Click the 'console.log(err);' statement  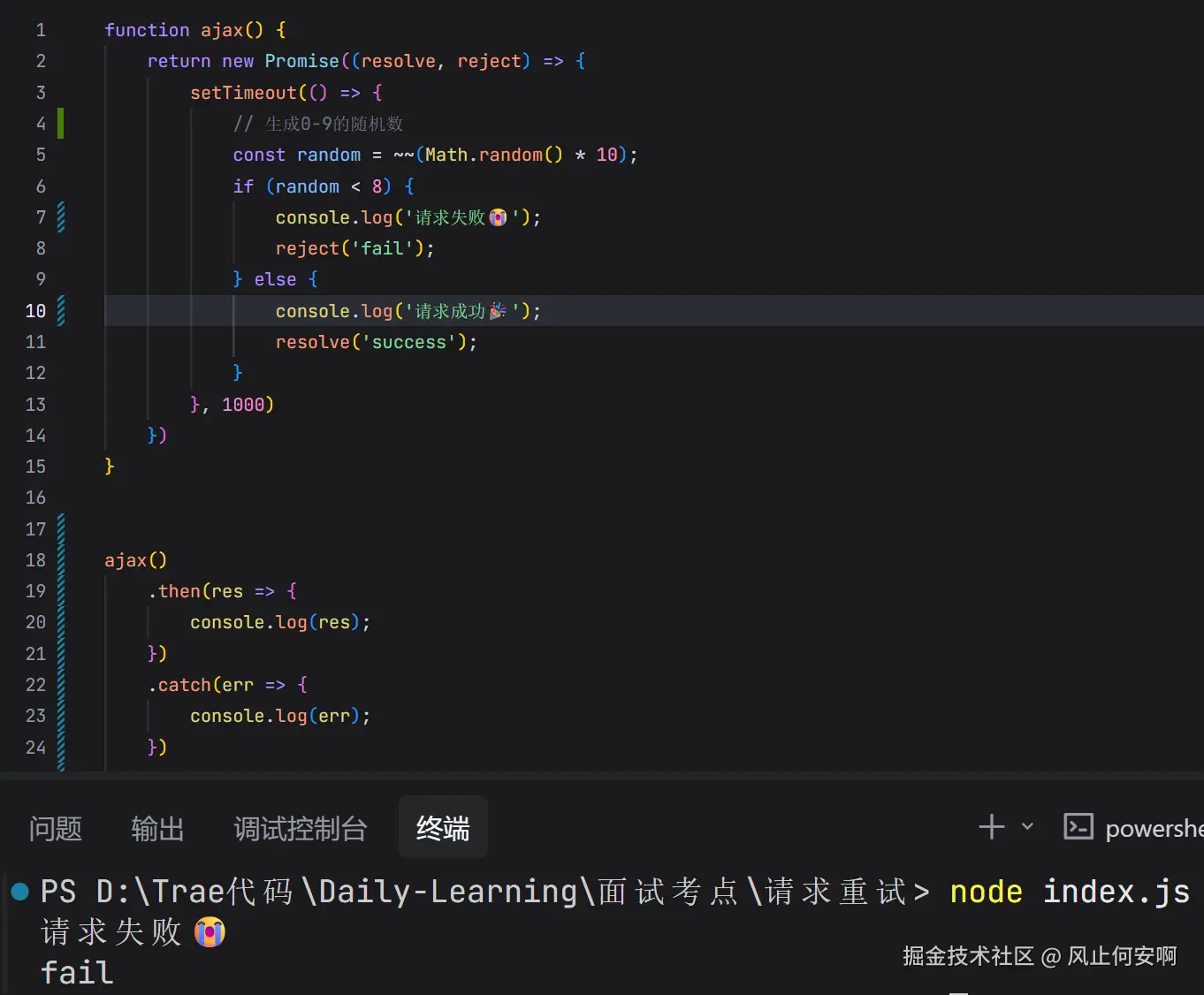pos(280,716)
